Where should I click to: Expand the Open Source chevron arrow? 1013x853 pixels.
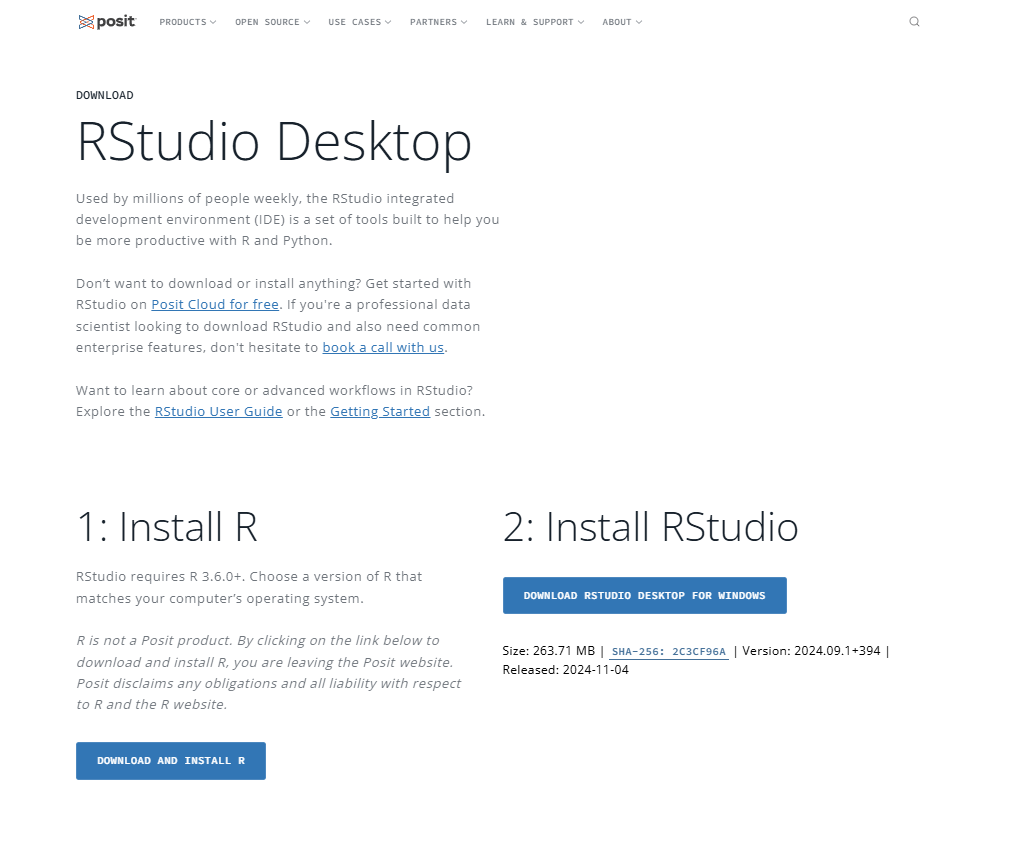click(307, 22)
